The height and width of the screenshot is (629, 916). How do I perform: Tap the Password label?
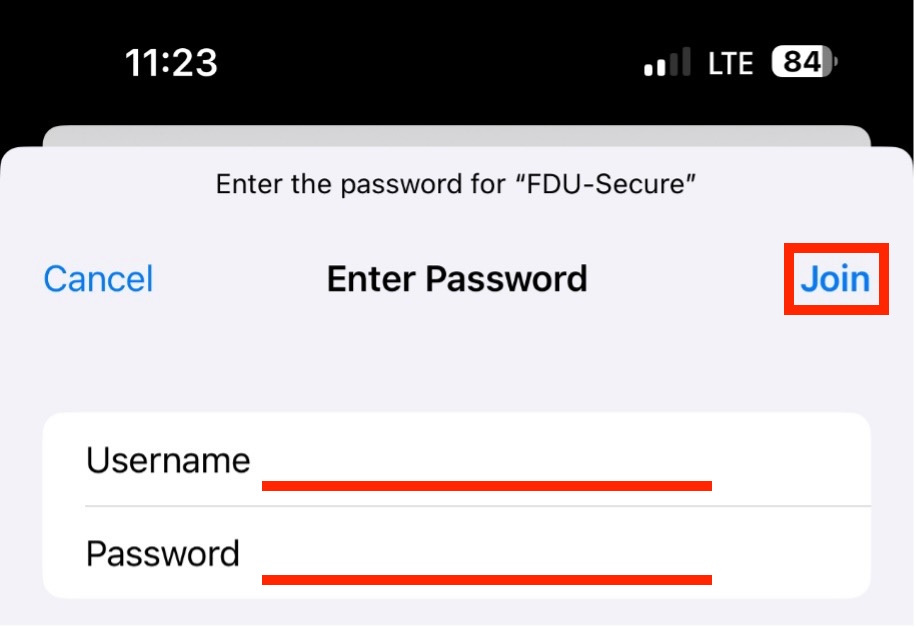coord(163,553)
